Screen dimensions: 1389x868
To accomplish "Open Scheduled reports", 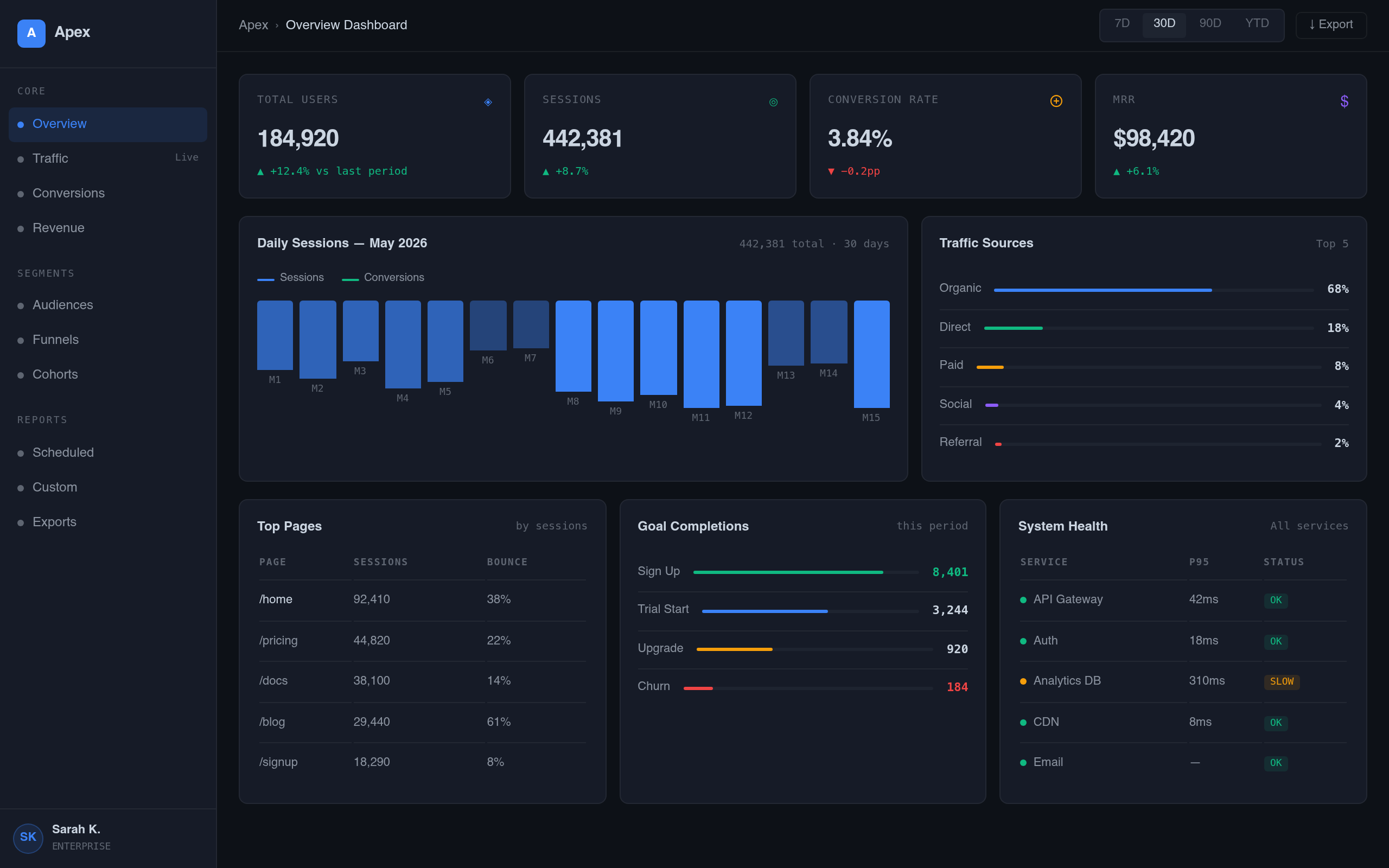I will [x=108, y=452].
